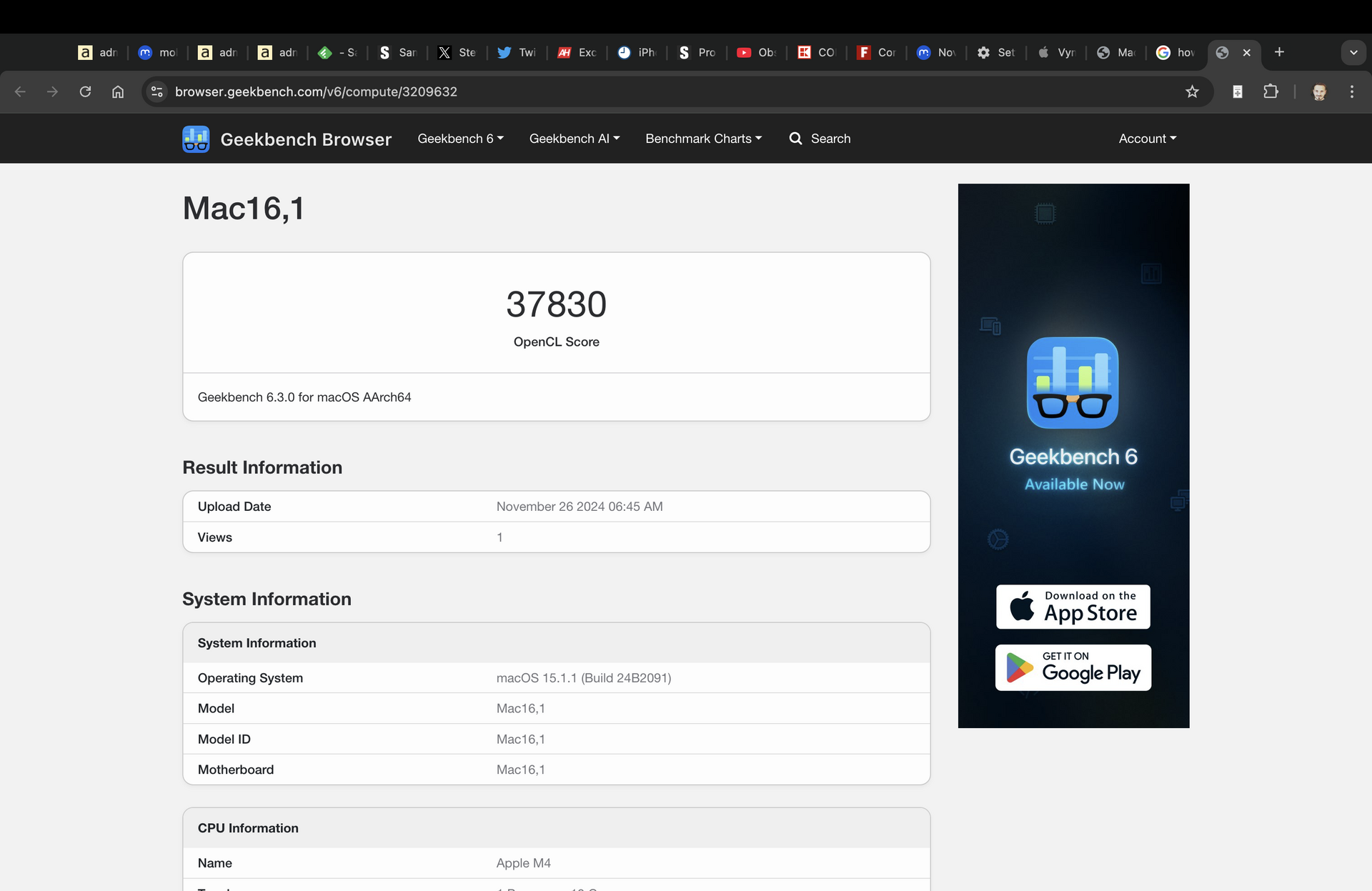Click the site information icon in address bar
This screenshot has height=891, width=1372.
click(x=157, y=91)
